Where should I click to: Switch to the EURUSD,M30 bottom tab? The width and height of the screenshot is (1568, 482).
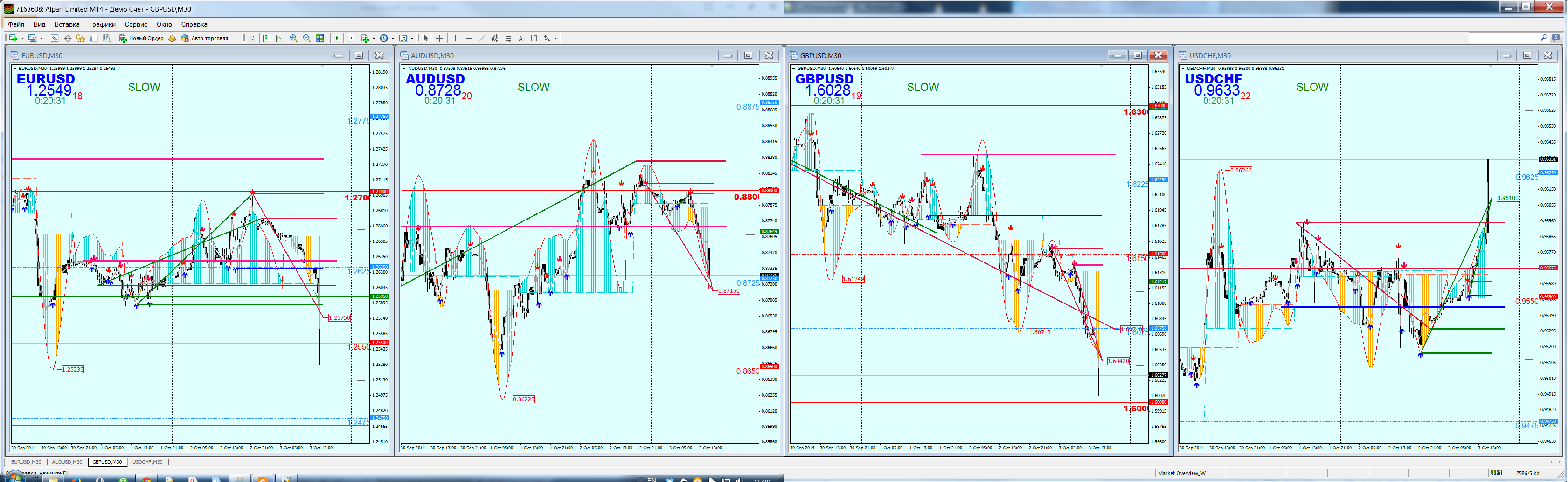point(26,462)
